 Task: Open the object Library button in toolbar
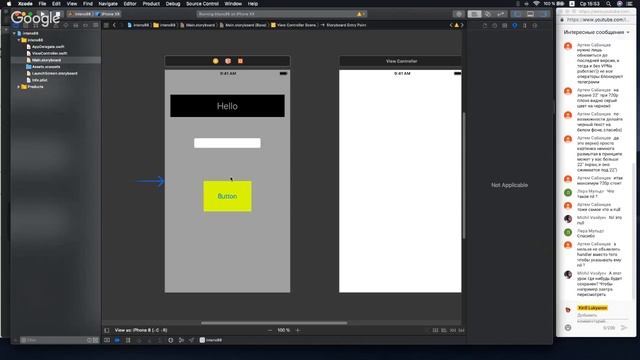459,14
